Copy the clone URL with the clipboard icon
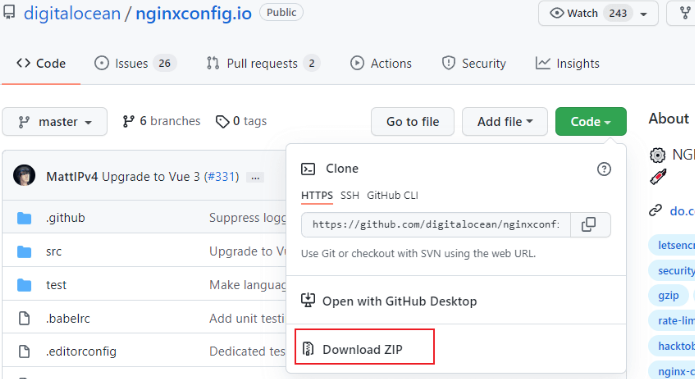 [x=589, y=225]
